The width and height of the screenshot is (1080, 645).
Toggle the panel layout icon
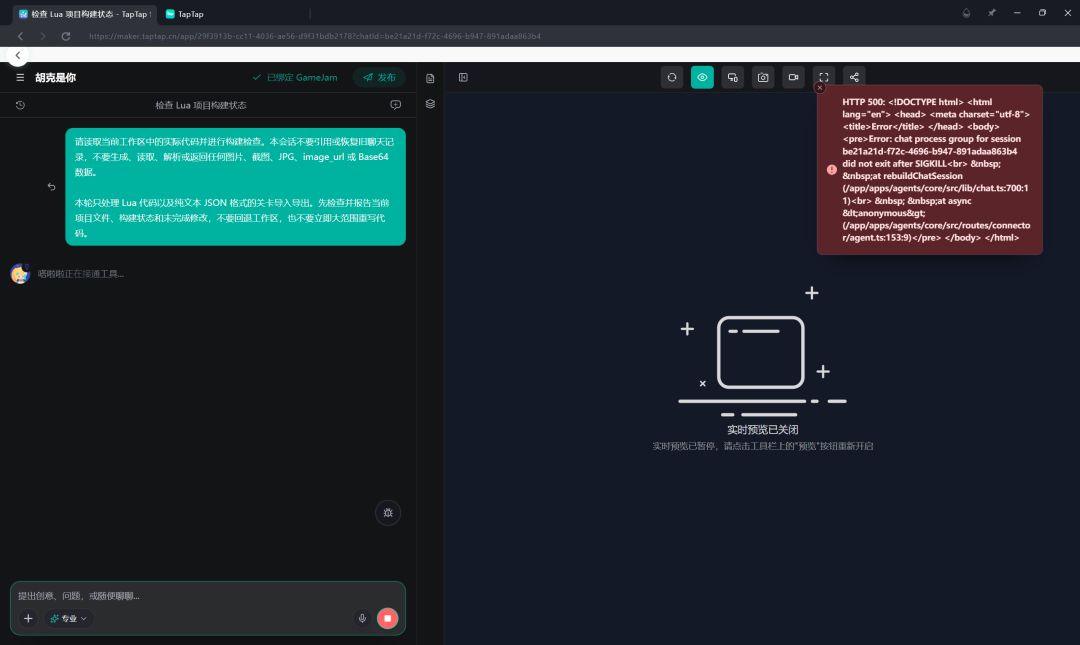point(464,78)
